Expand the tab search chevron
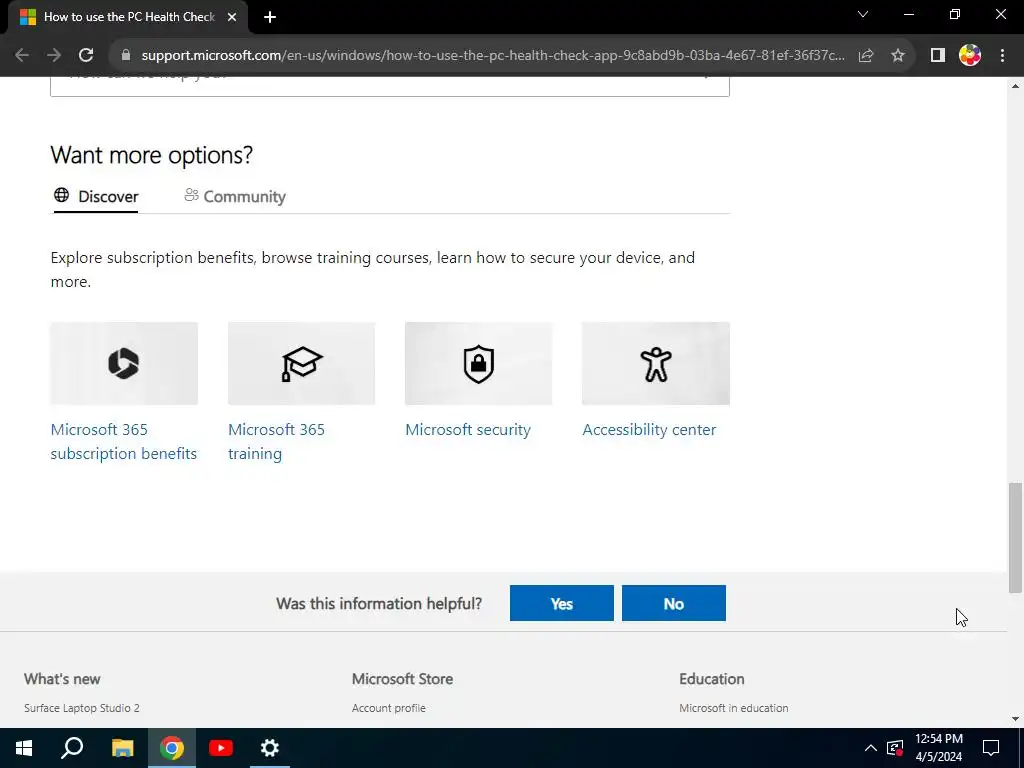 (x=863, y=14)
